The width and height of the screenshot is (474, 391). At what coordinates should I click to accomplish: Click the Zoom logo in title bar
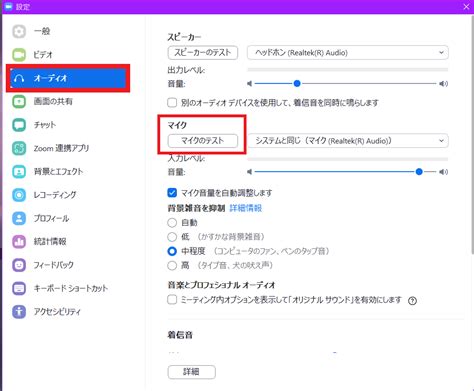point(9,6)
